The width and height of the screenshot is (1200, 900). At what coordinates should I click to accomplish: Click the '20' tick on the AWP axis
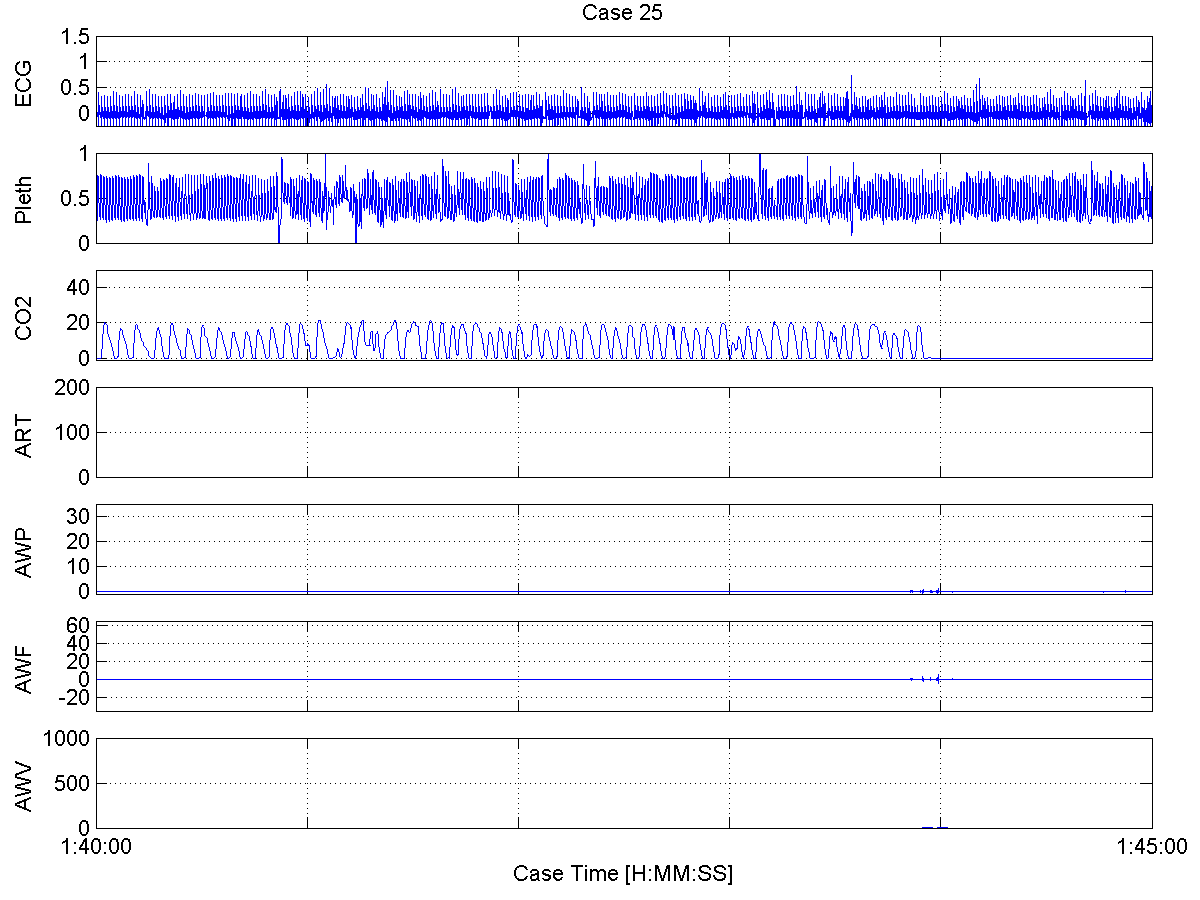80,541
